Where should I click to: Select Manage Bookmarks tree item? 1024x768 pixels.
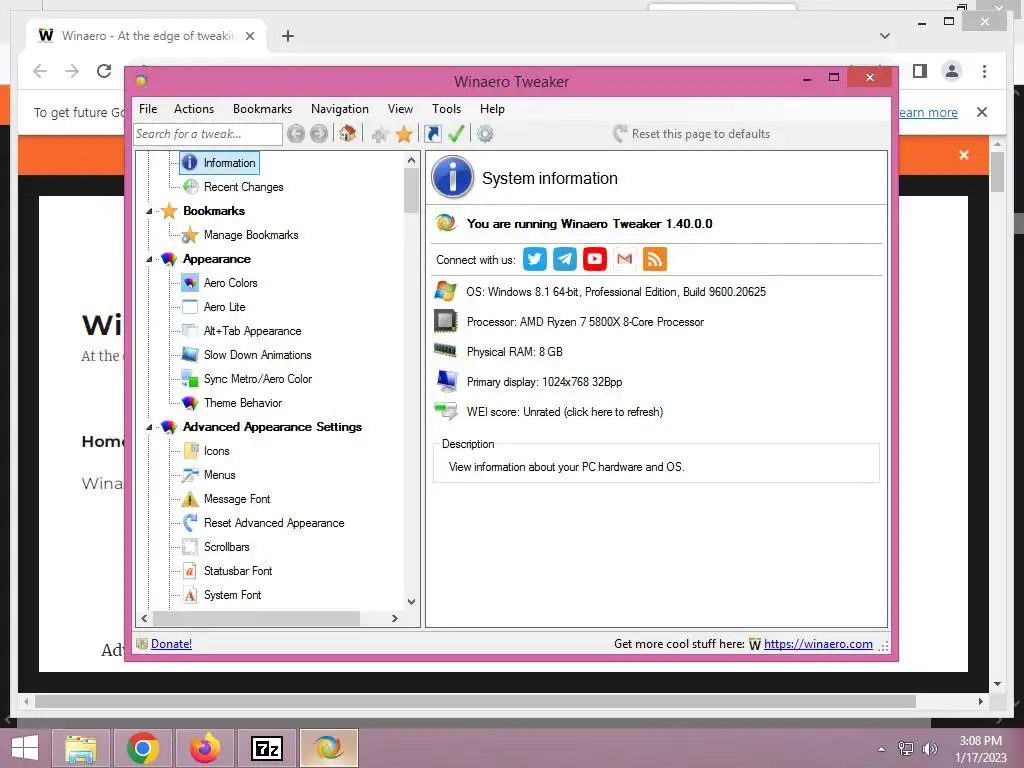coord(251,235)
